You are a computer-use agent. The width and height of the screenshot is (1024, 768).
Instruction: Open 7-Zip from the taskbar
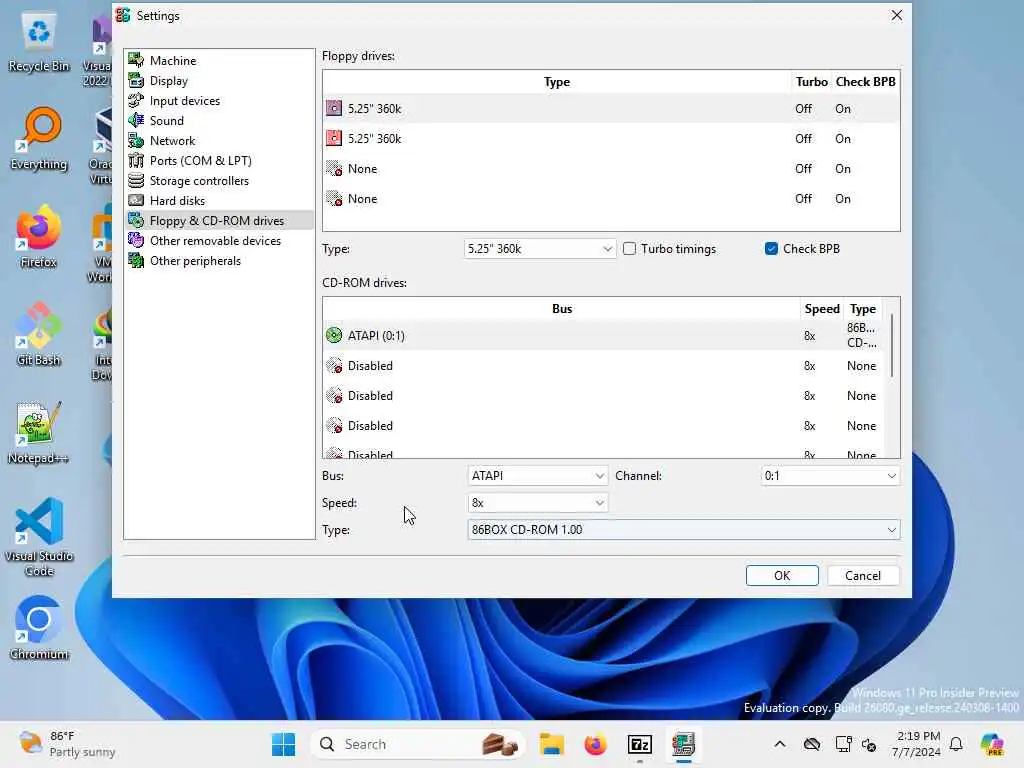(x=639, y=744)
